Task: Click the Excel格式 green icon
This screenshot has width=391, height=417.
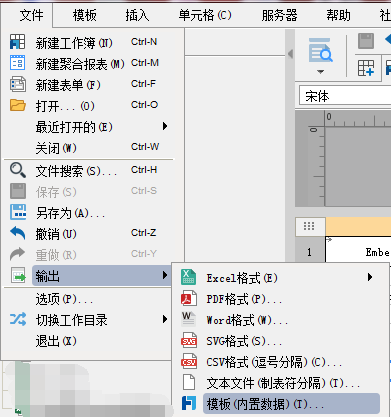Action: coord(189,277)
